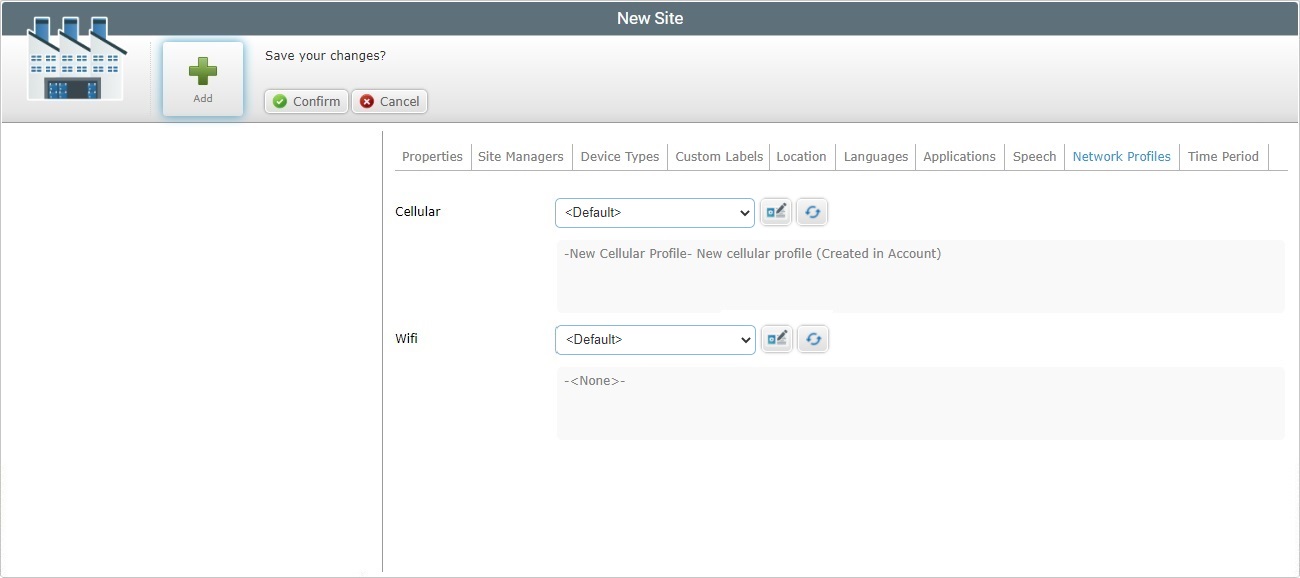
Task: Switch to the Speech tab
Action: [x=1034, y=156]
